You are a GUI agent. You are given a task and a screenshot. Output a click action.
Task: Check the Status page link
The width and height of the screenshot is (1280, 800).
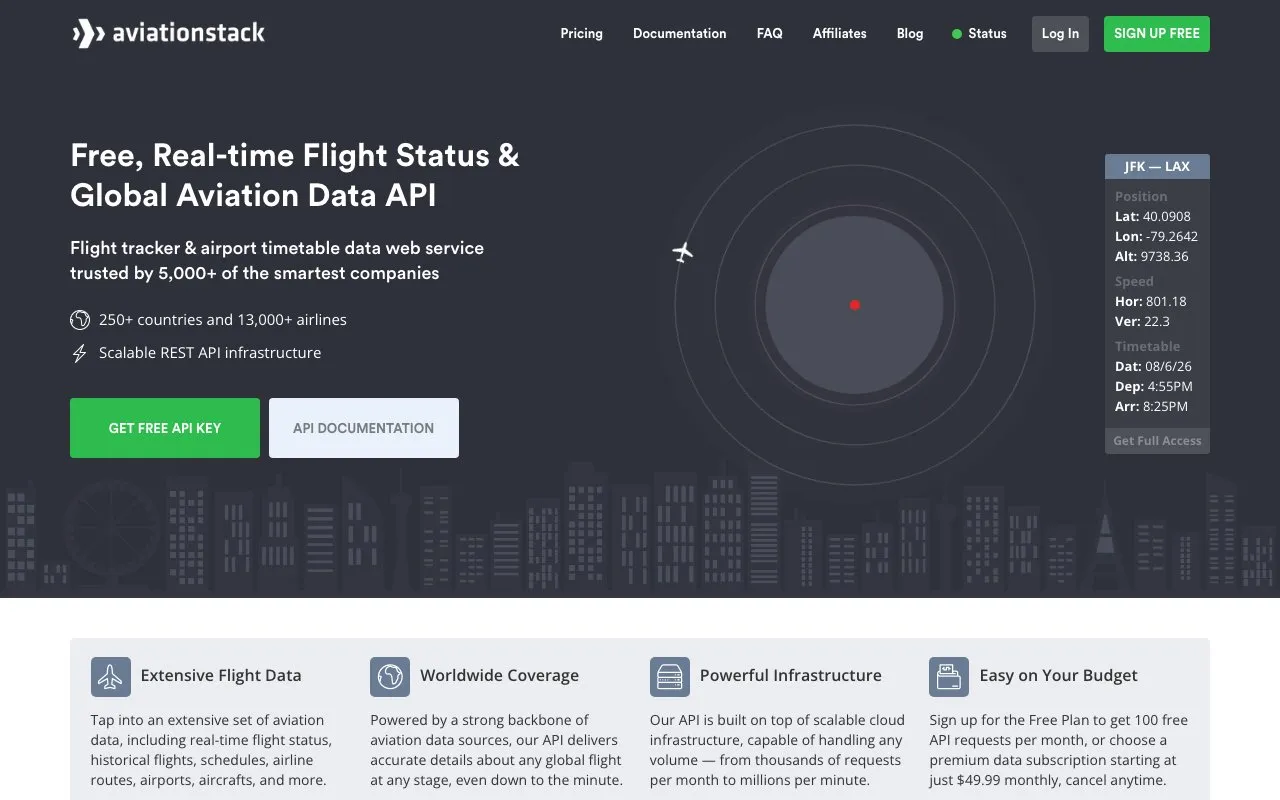coord(987,34)
